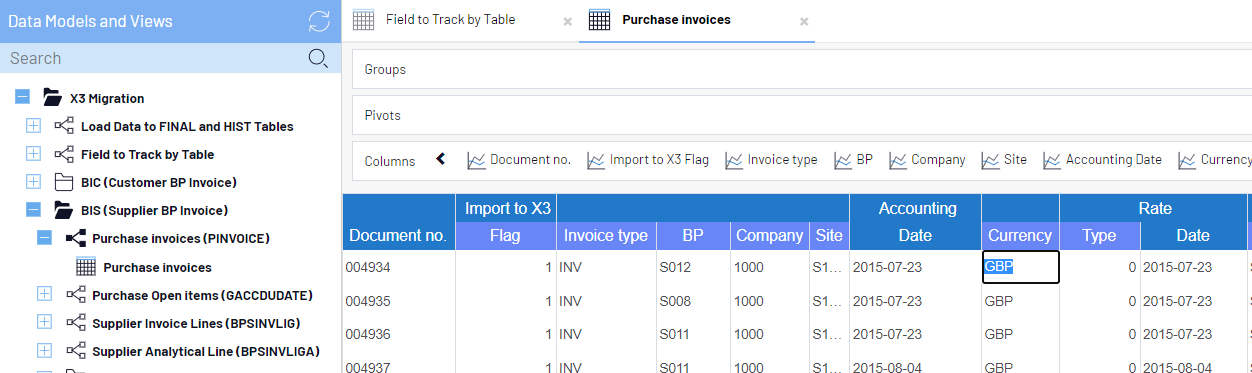Click Invoice type column chip
The height and width of the screenshot is (373, 1252).
tap(771, 159)
